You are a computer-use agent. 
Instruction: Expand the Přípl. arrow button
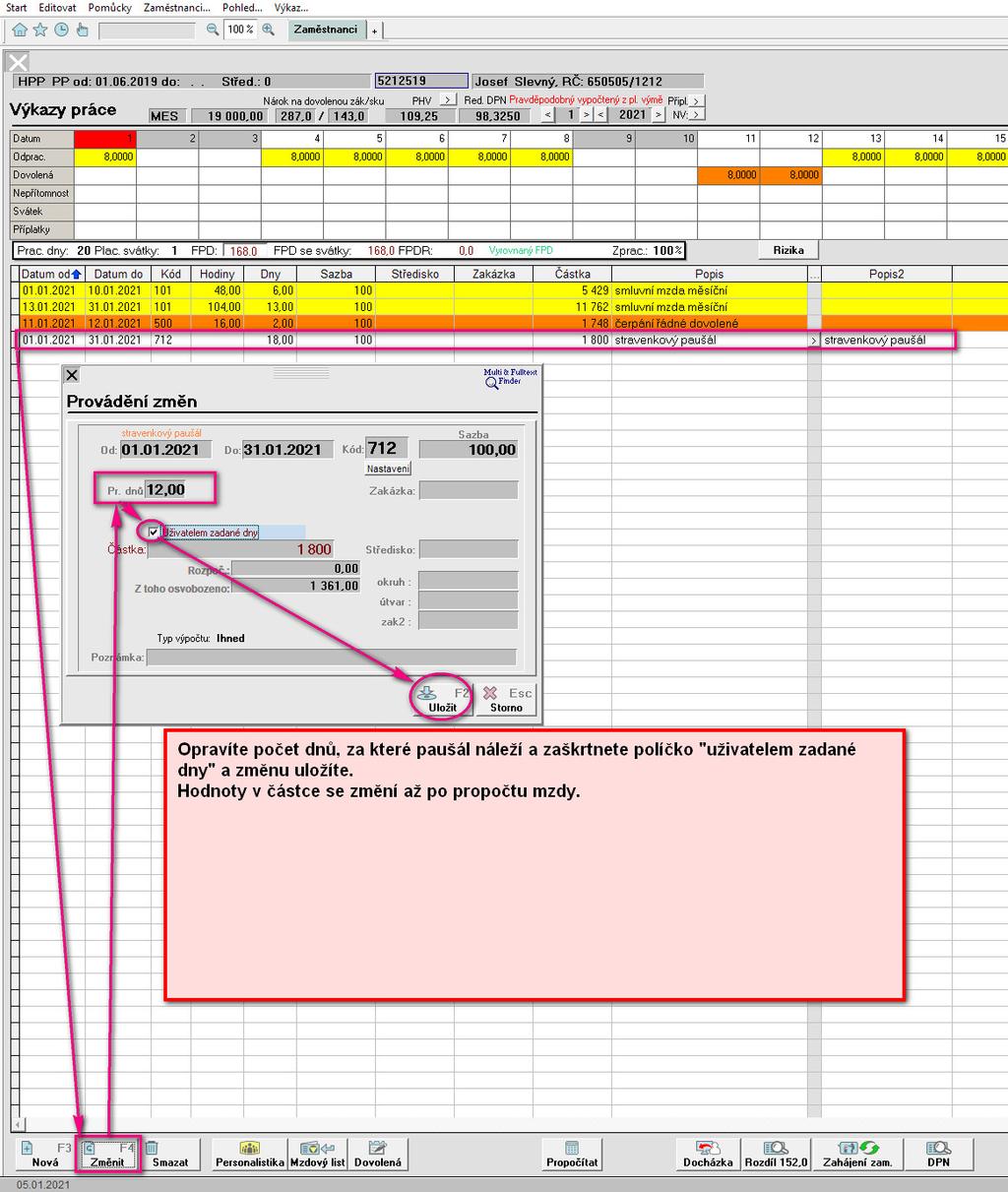coord(697,101)
